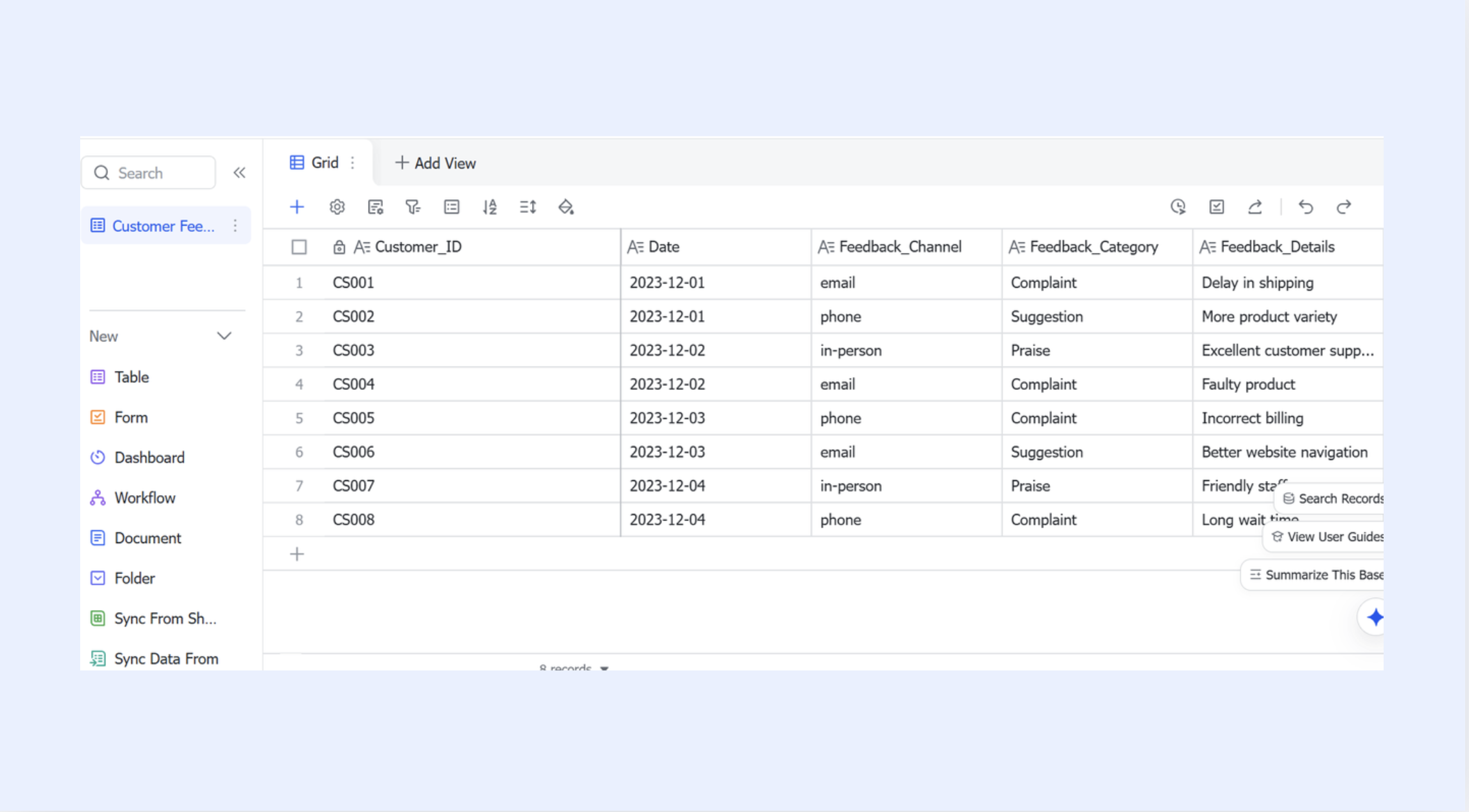Expand the 8 records dropdown arrow
1469x812 pixels.
tap(605, 668)
